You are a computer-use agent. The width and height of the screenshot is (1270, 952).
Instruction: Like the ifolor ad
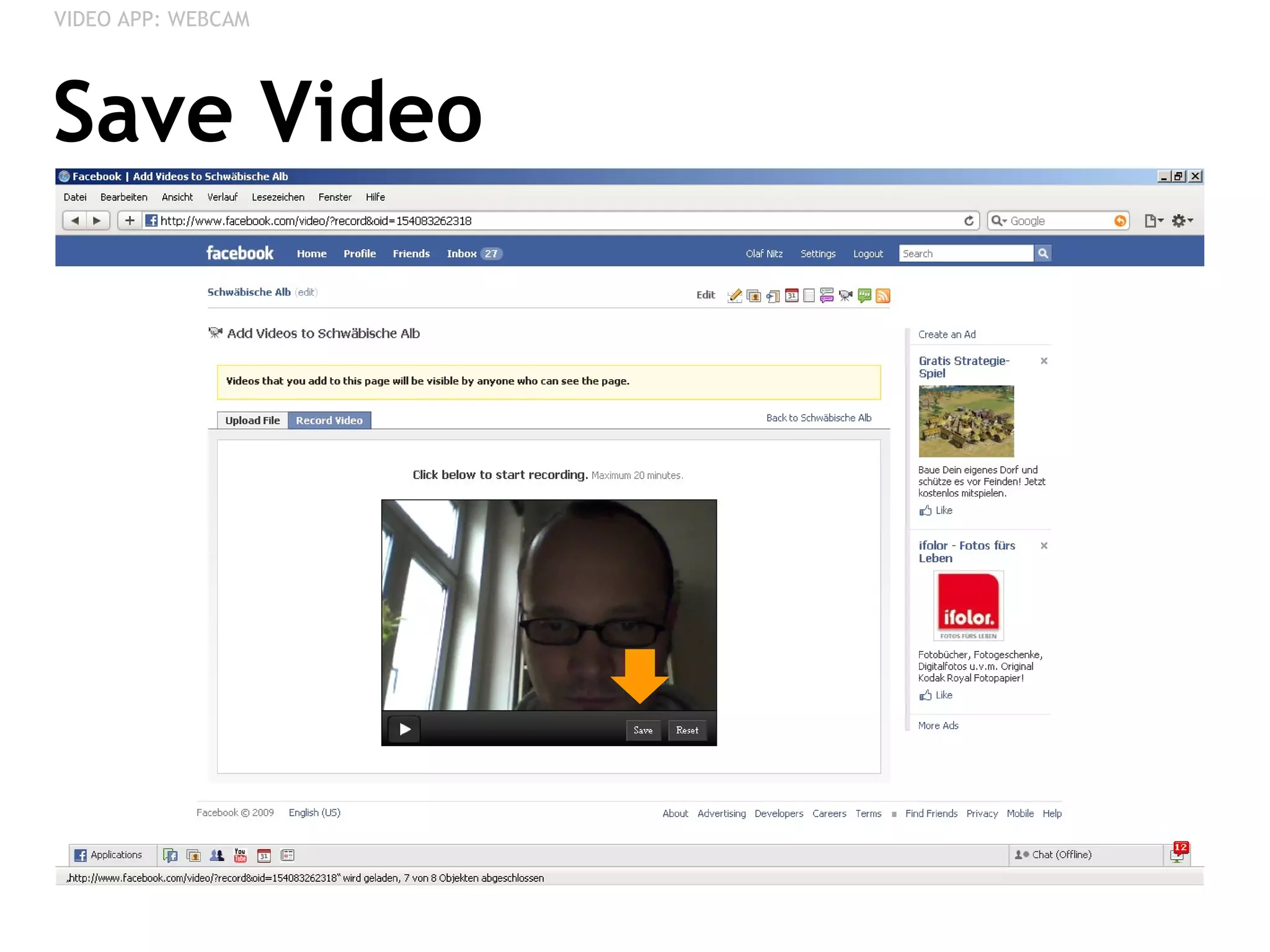[936, 695]
